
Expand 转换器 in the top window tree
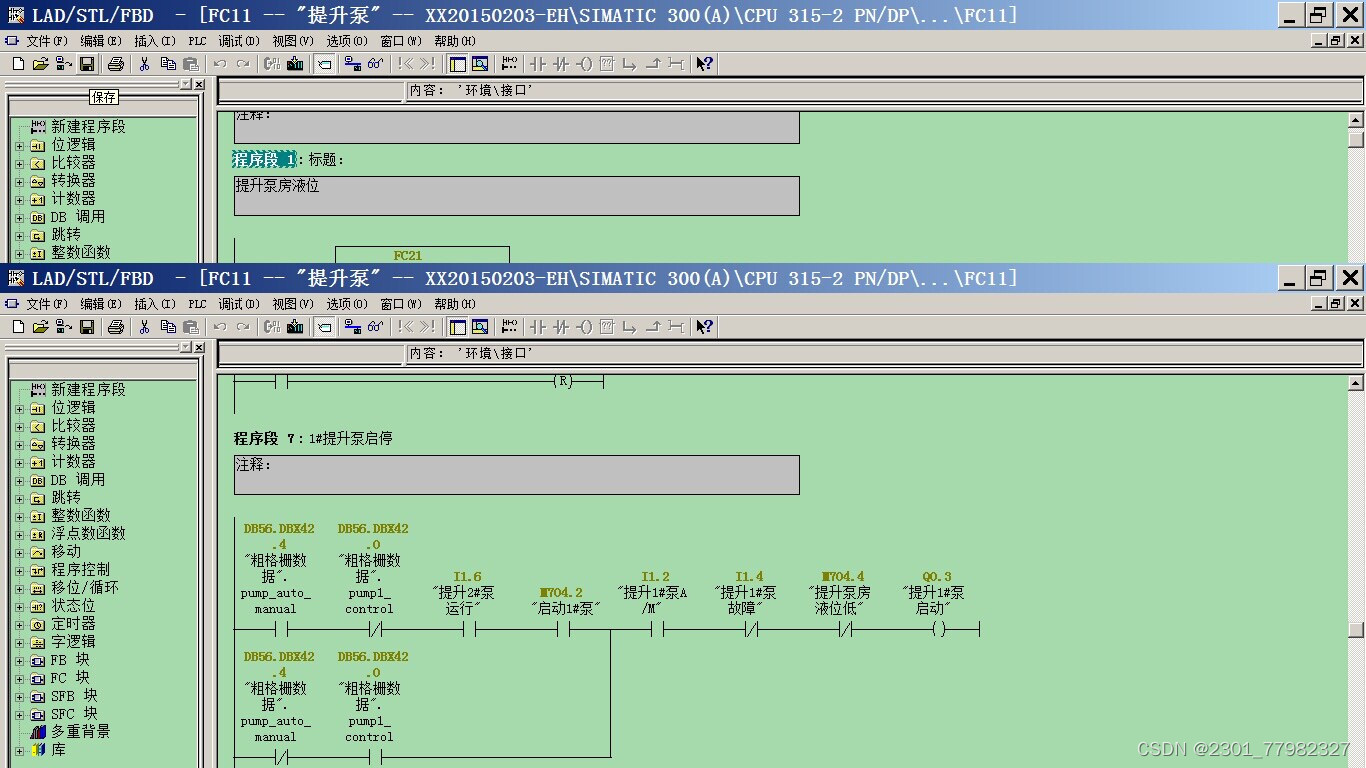(19, 181)
